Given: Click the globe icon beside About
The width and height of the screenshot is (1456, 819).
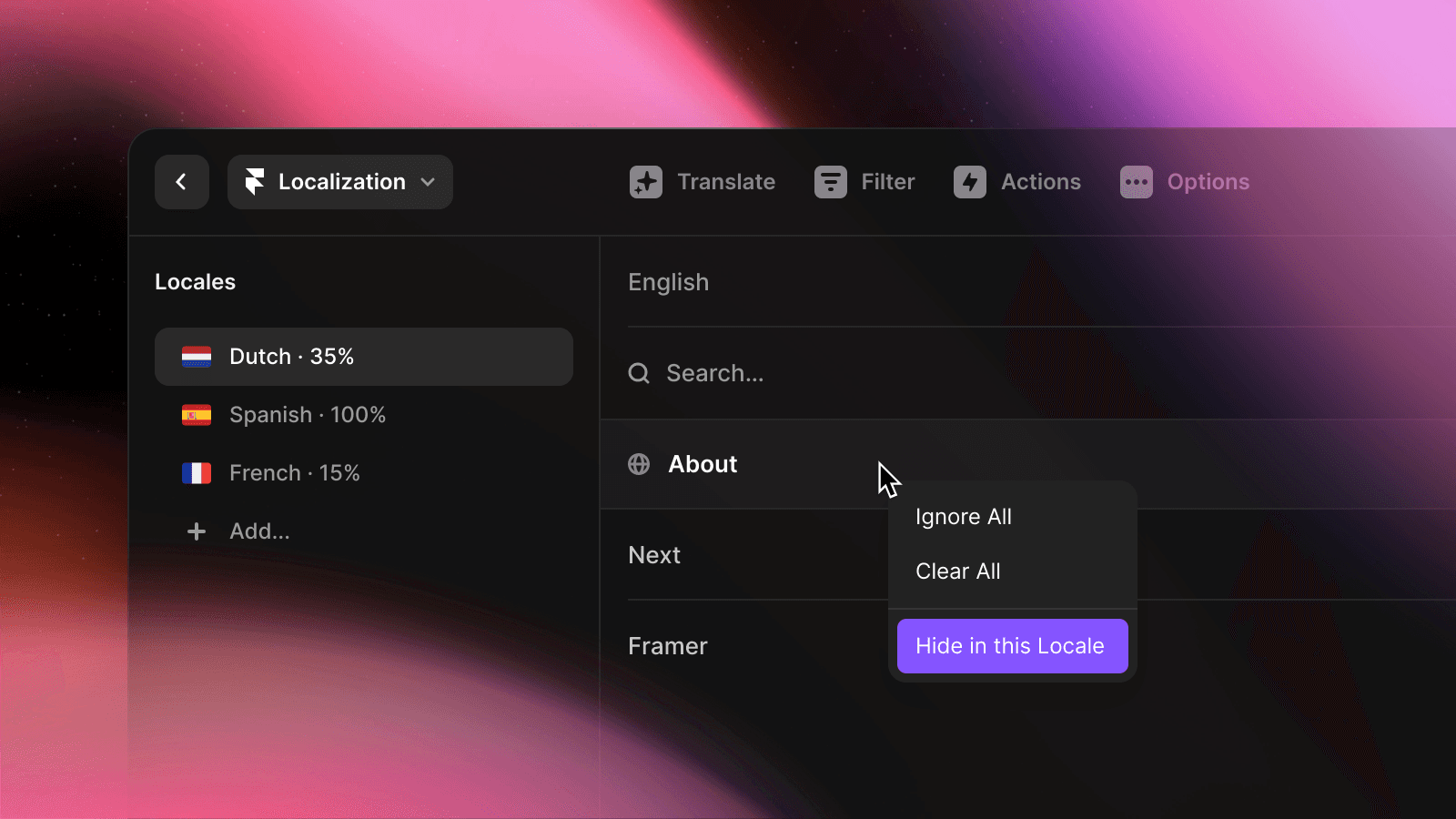Looking at the screenshot, I should coord(639,464).
